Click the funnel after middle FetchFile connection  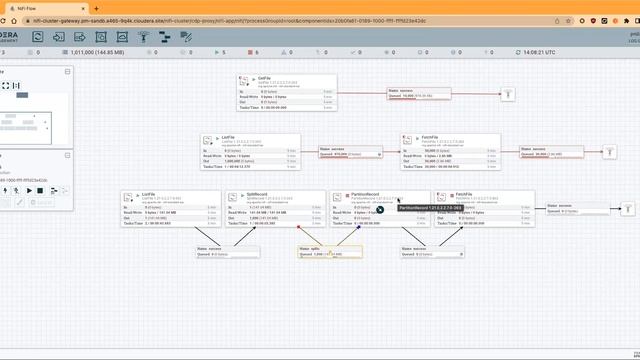tap(610, 152)
